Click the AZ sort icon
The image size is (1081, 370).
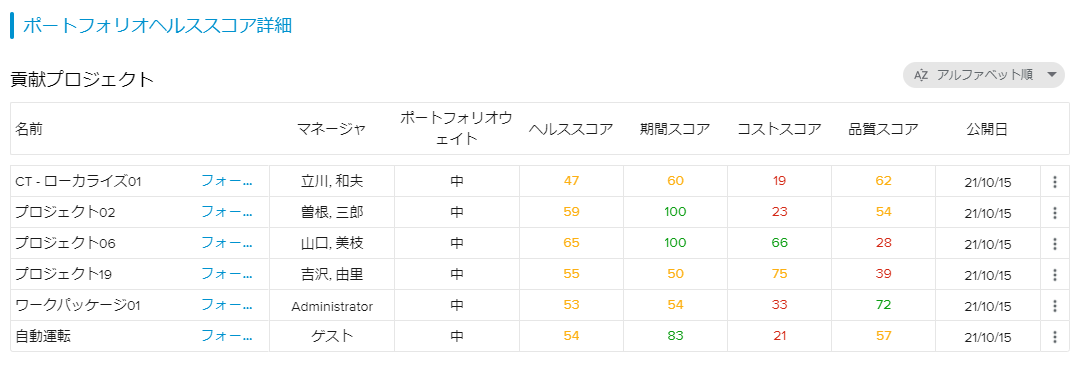click(921, 75)
